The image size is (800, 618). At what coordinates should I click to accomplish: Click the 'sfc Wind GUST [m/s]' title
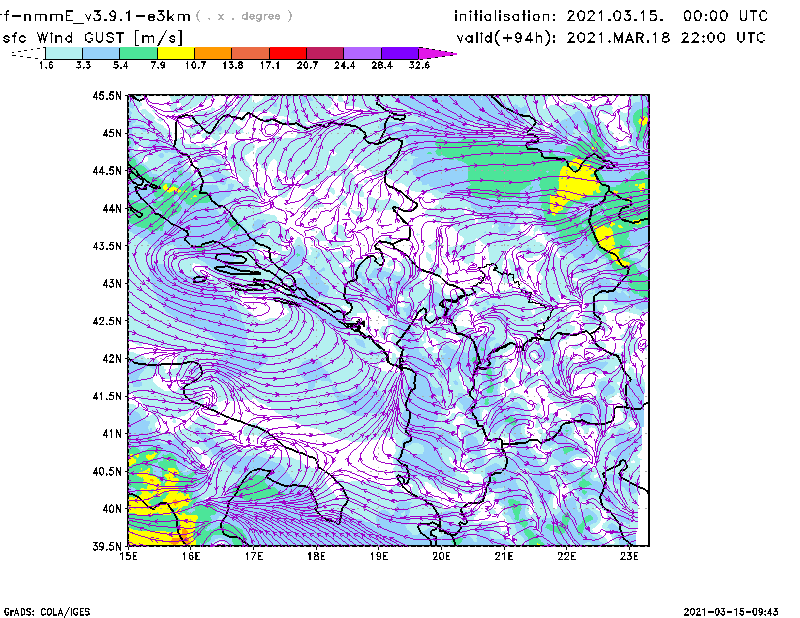click(x=92, y=38)
